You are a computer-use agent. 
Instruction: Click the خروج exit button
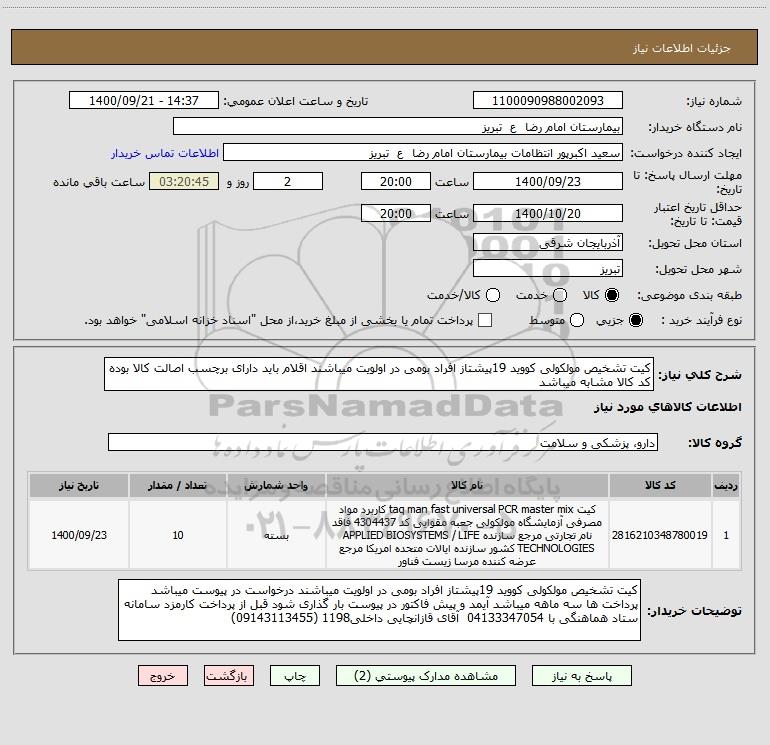[163, 676]
